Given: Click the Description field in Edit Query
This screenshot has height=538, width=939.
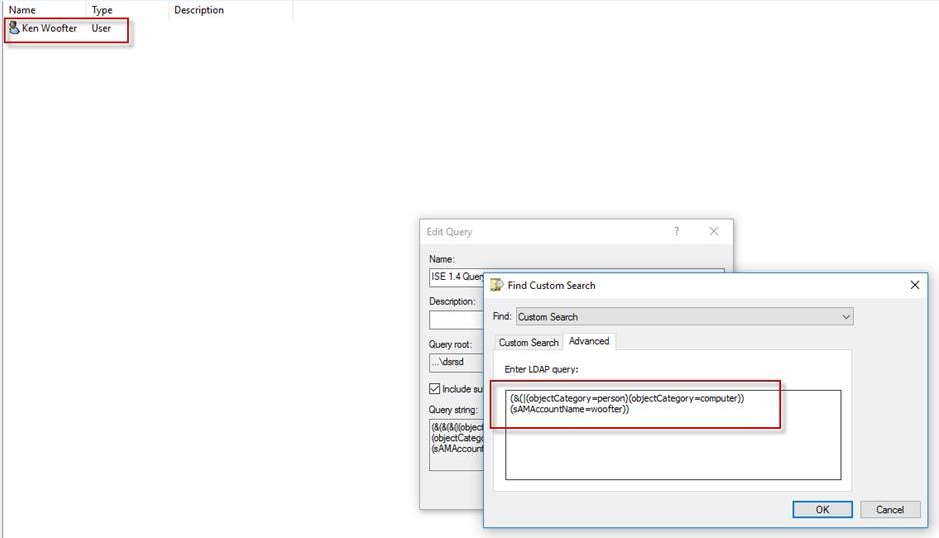Looking at the screenshot, I should coord(456,319).
